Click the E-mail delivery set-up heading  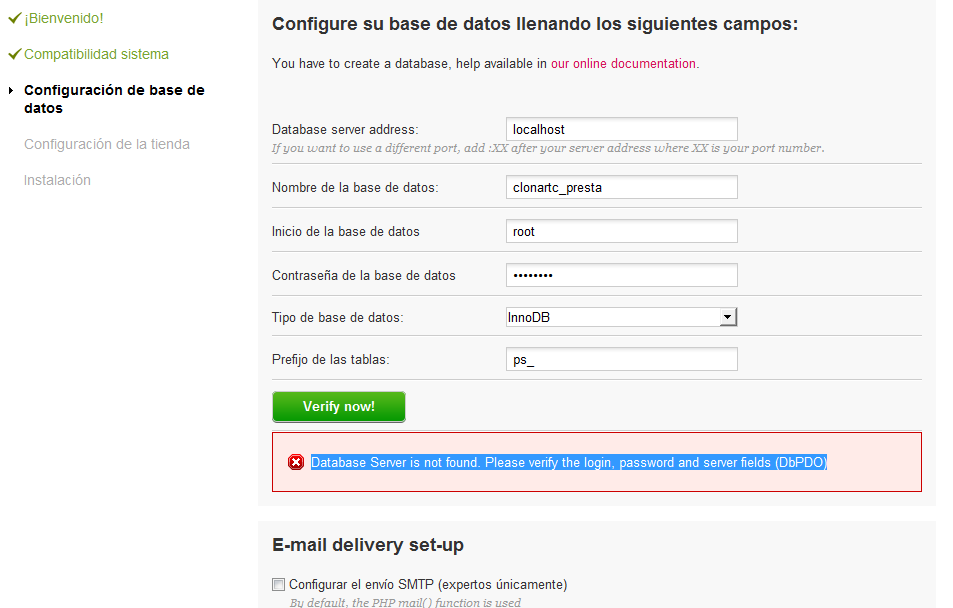368,545
